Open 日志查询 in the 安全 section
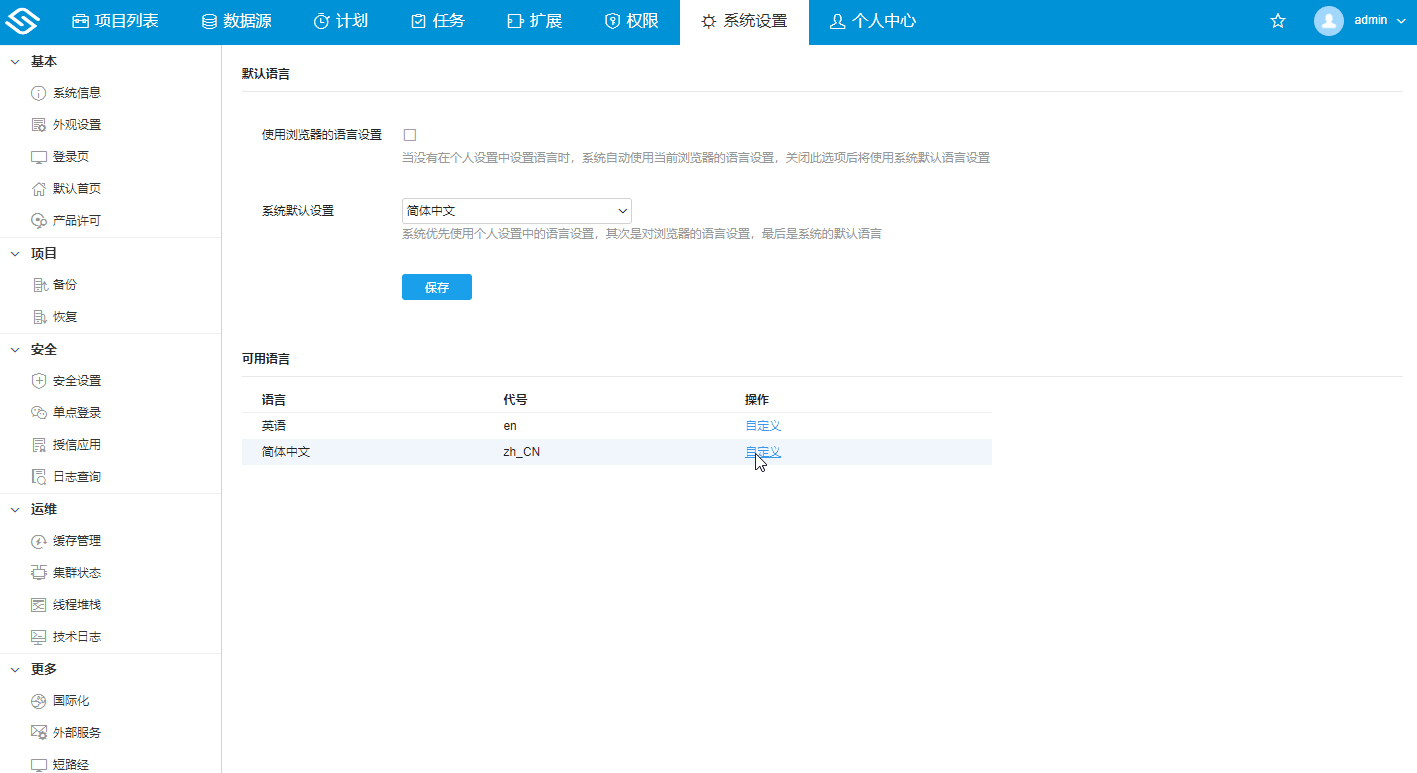This screenshot has width=1417, height=773. 76,476
